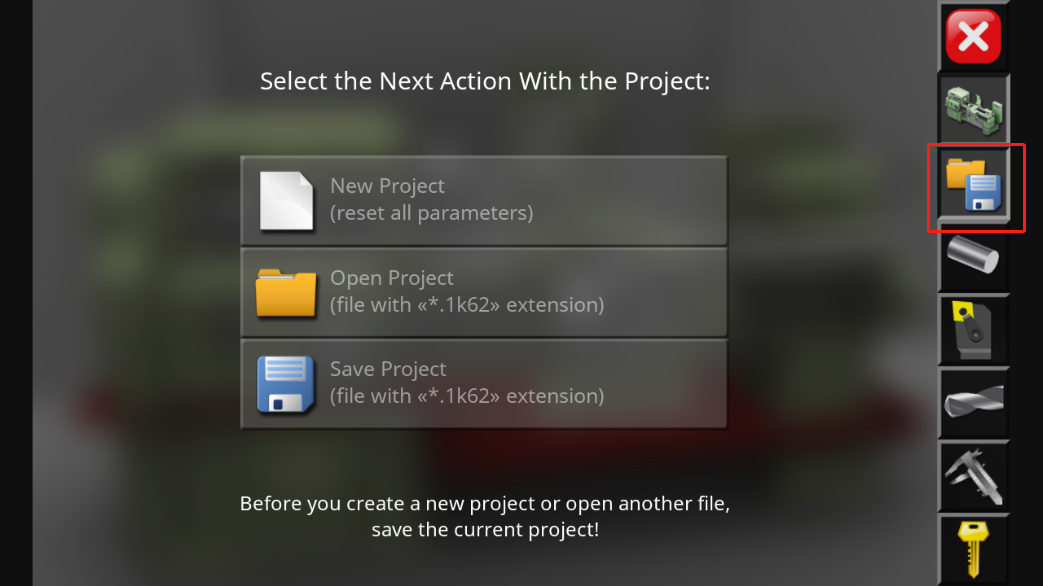Close the project menu with red X

point(973,37)
